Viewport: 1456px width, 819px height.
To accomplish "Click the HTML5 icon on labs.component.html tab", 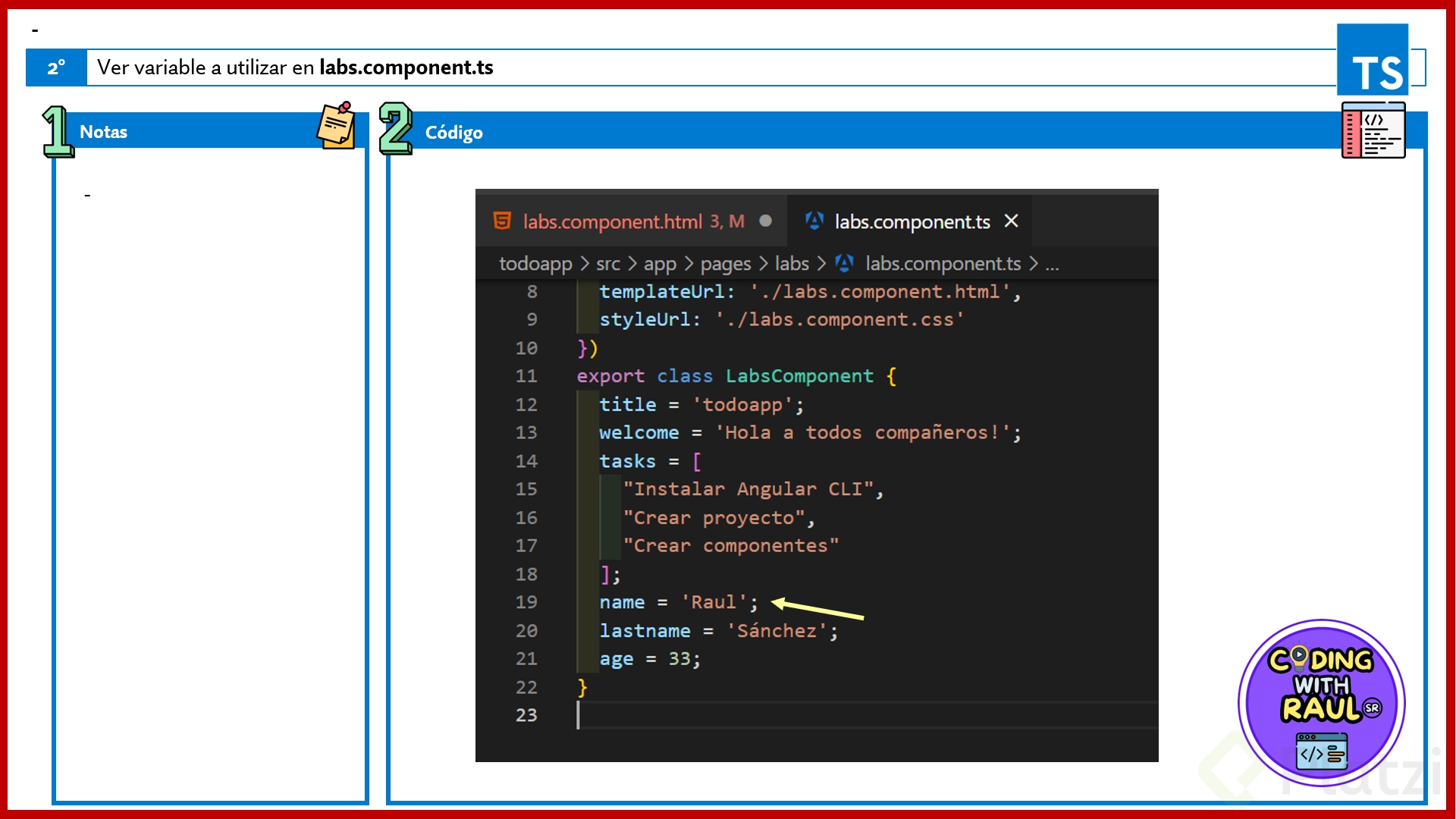I will point(502,221).
